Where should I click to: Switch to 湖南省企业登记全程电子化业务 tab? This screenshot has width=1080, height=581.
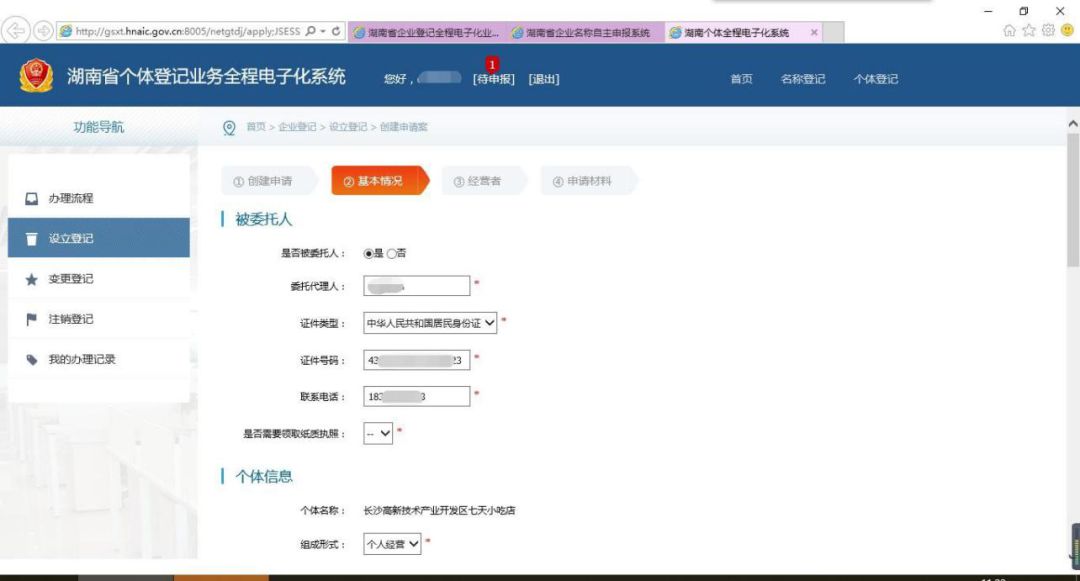click(427, 32)
